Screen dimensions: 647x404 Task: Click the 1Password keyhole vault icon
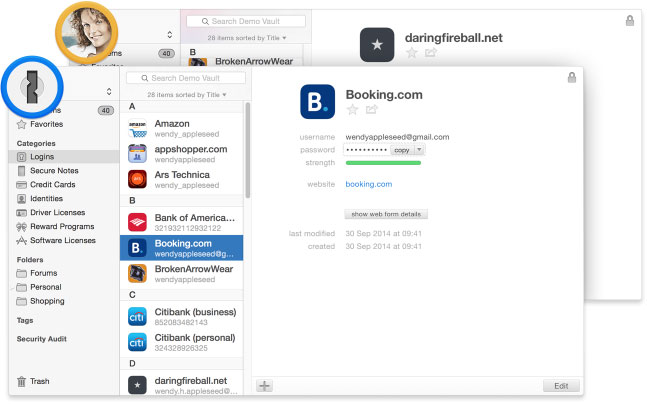(32, 87)
